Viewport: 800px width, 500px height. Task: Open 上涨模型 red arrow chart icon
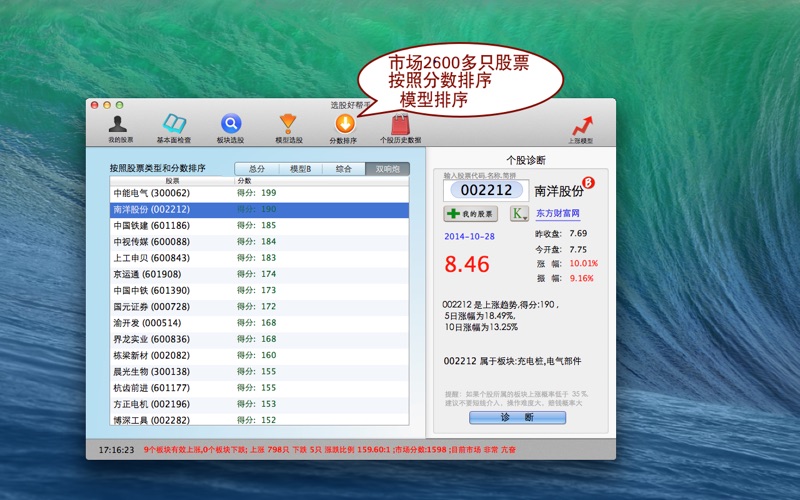(x=580, y=125)
